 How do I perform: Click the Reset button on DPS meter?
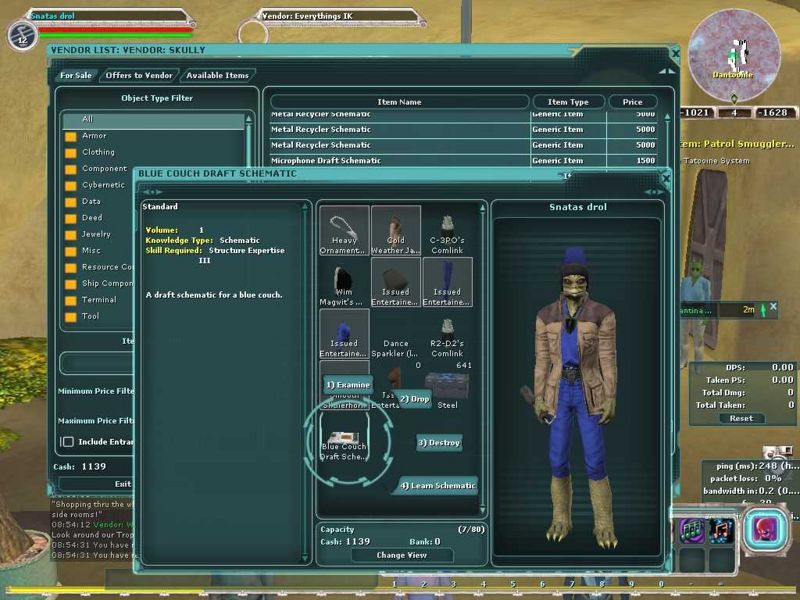tap(741, 418)
